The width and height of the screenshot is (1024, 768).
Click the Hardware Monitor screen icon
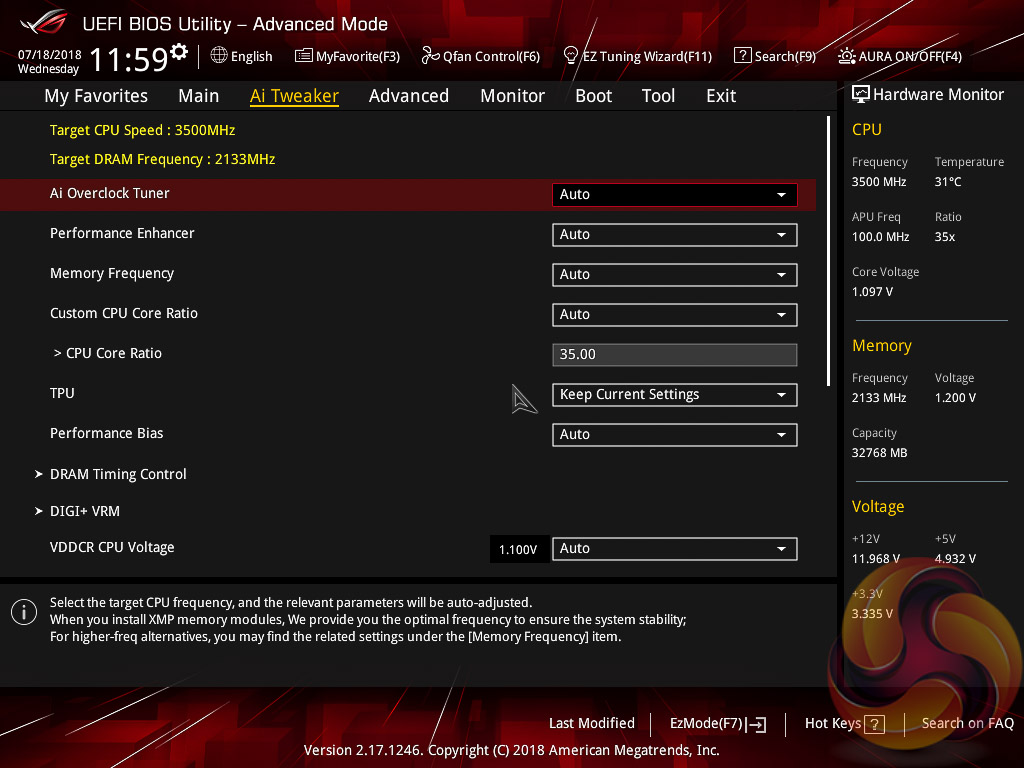861,95
